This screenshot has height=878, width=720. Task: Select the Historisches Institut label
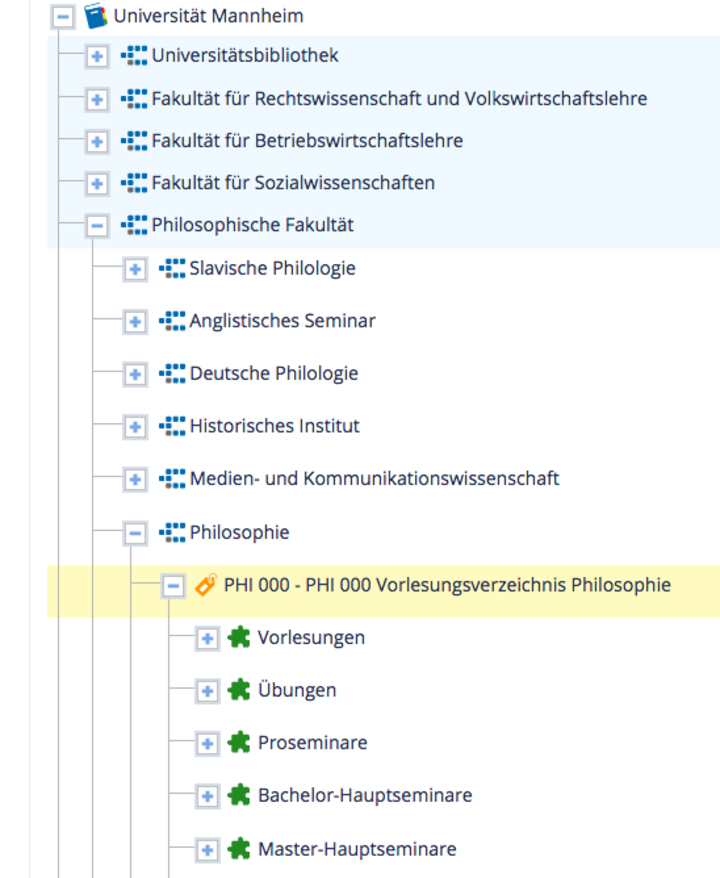tap(275, 426)
